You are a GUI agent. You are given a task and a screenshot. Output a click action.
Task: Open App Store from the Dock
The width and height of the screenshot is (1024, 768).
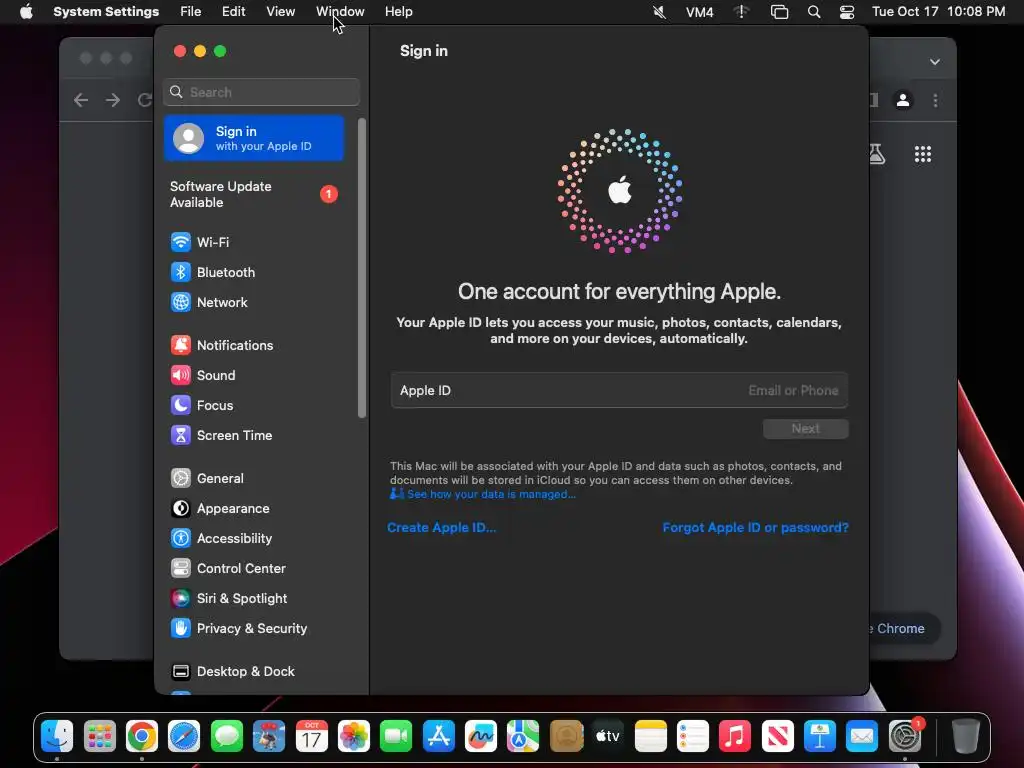coord(438,737)
